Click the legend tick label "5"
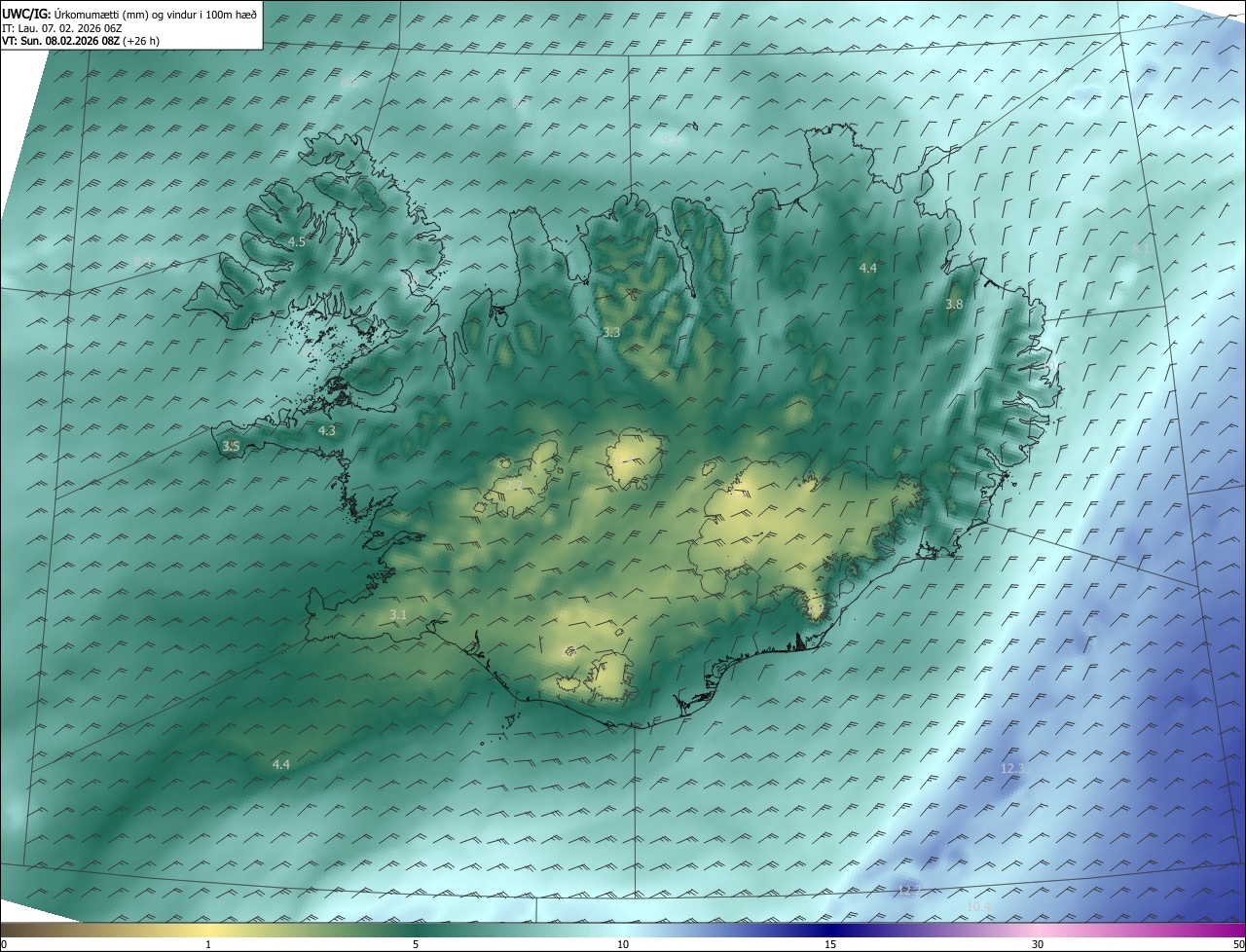This screenshot has height=952, width=1246. point(416,944)
